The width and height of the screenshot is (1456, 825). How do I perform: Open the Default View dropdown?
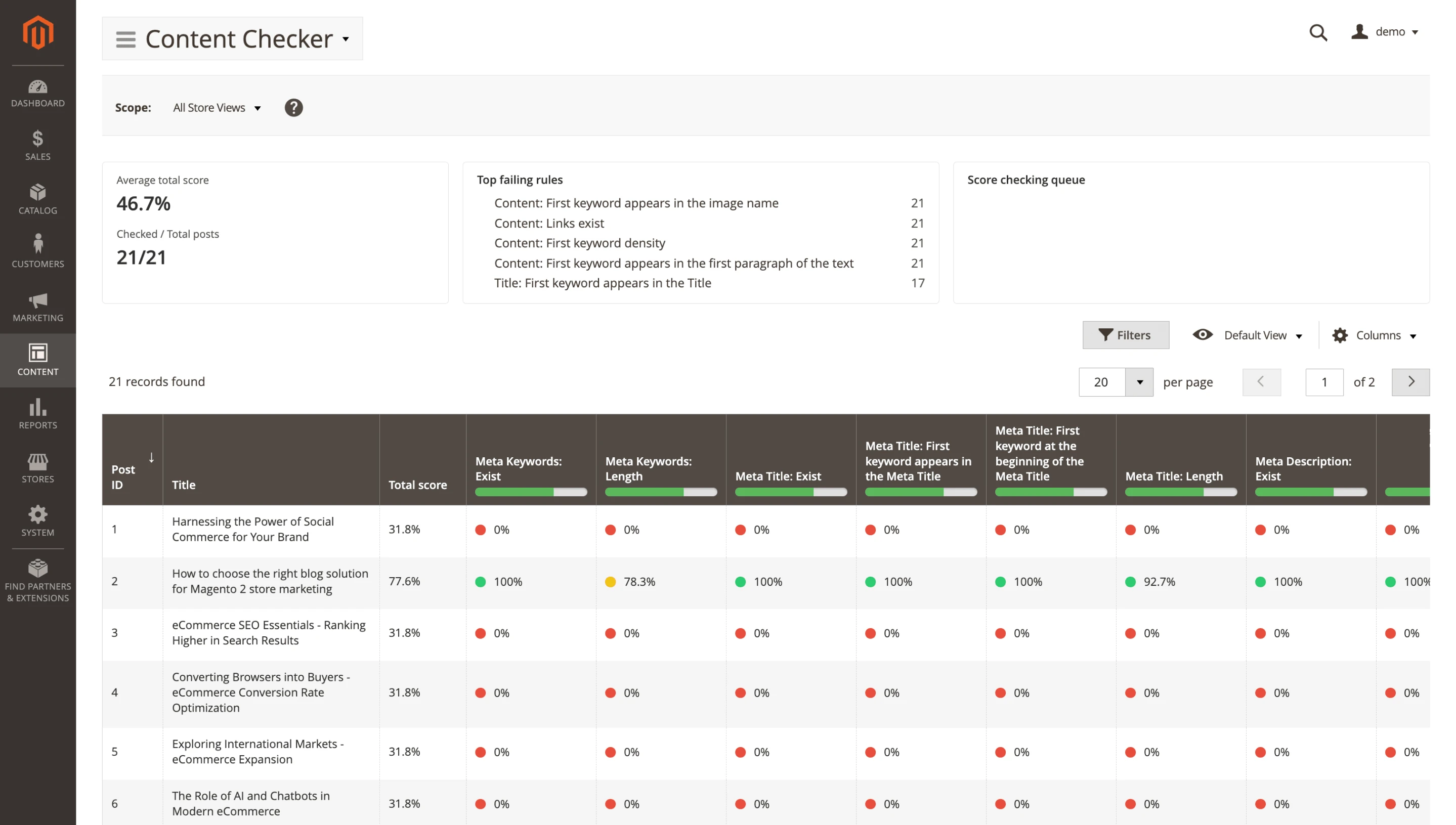[1263, 335]
